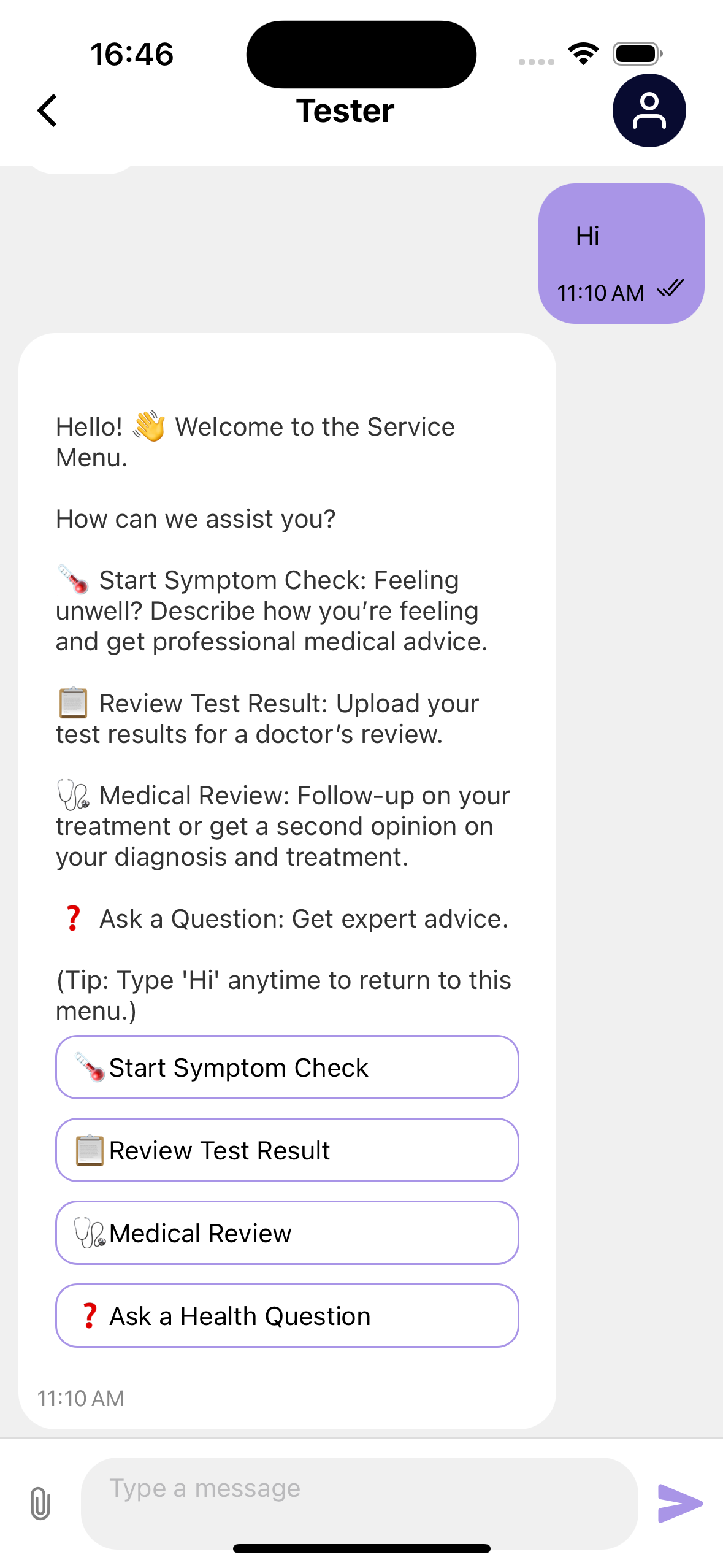
Task: Tap the clipboard icon on Review Test Result
Action: pyautogui.click(x=90, y=1150)
